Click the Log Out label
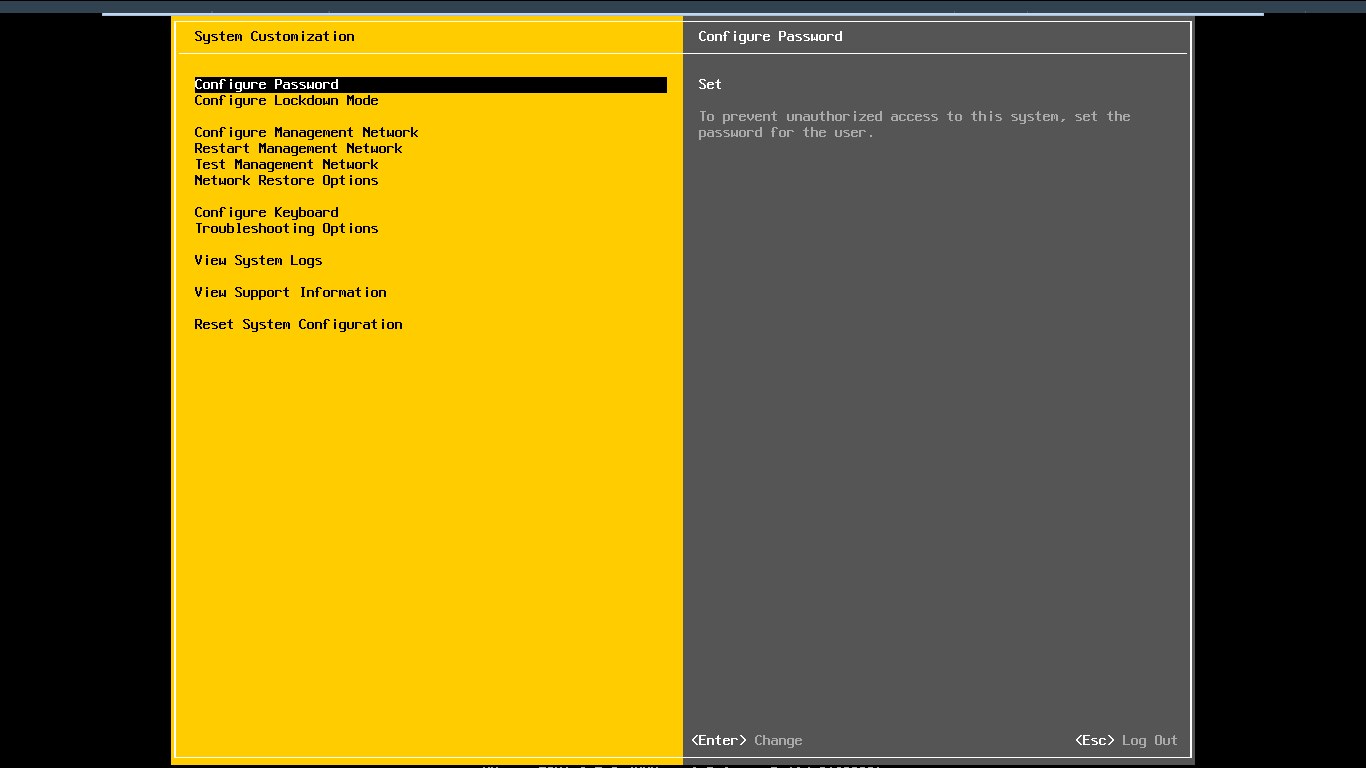 click(1149, 741)
